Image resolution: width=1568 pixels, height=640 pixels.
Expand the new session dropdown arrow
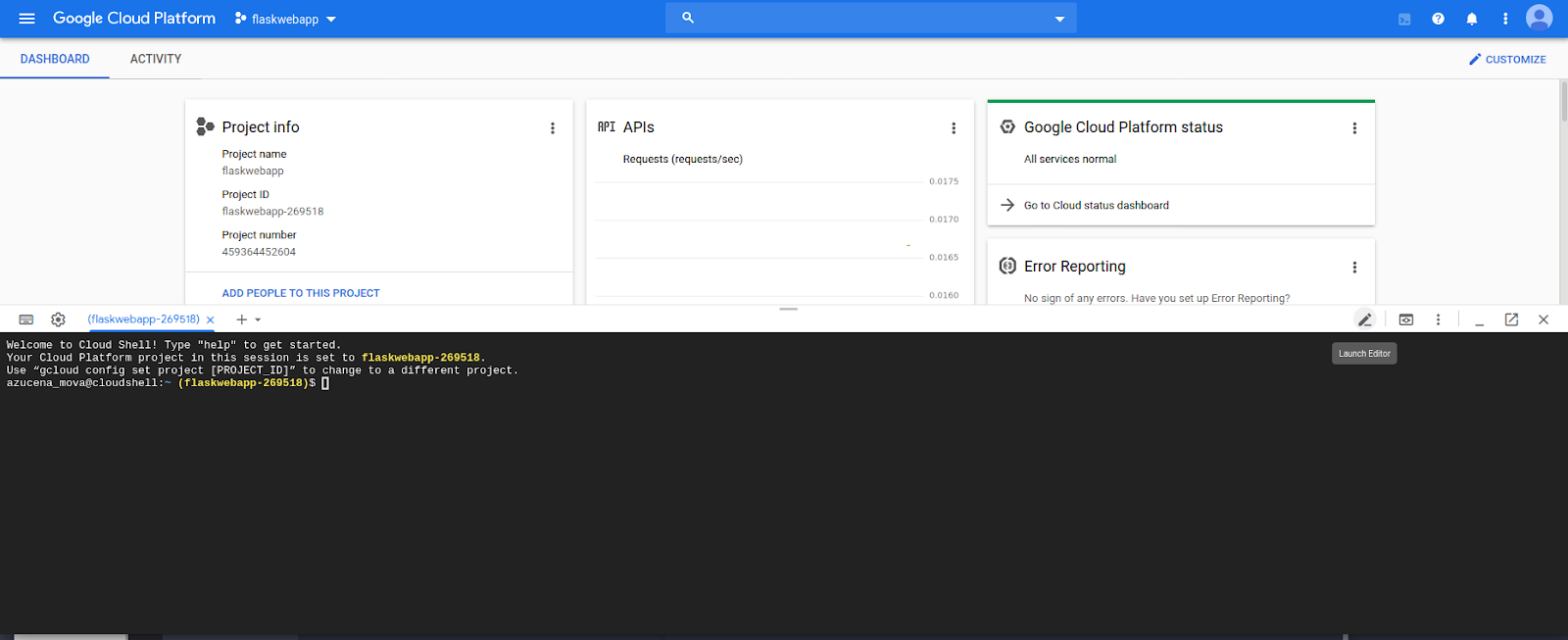click(x=259, y=320)
